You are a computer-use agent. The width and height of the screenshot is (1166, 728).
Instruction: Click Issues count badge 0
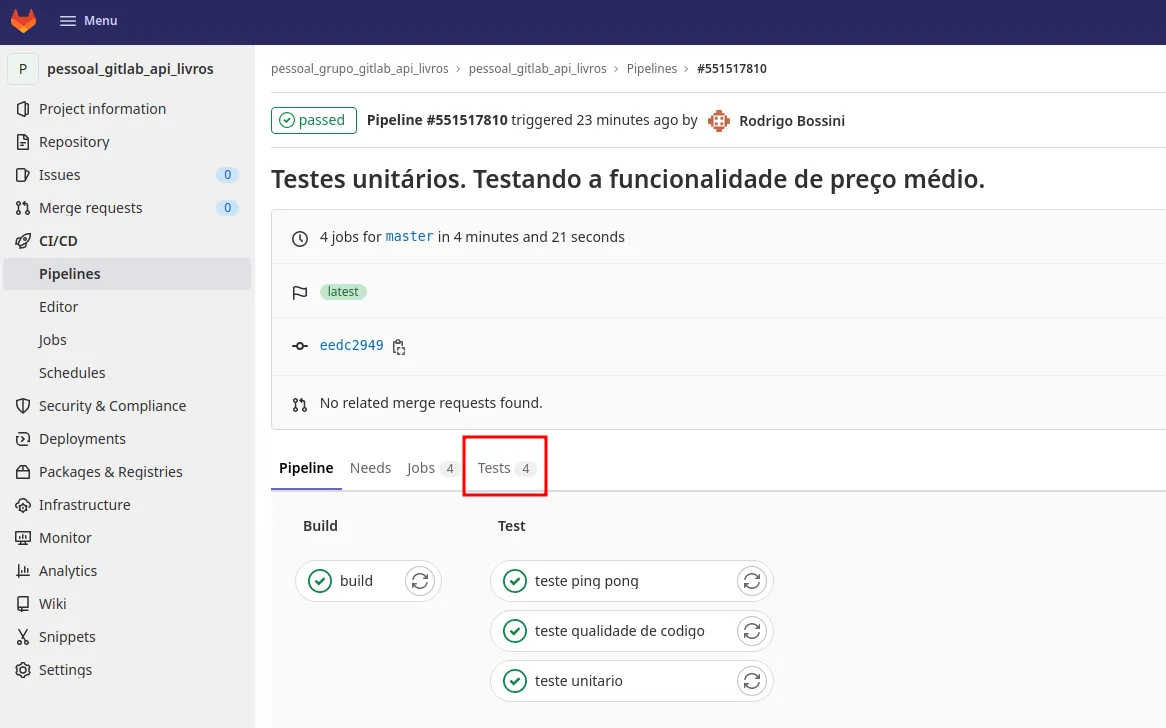click(228, 175)
